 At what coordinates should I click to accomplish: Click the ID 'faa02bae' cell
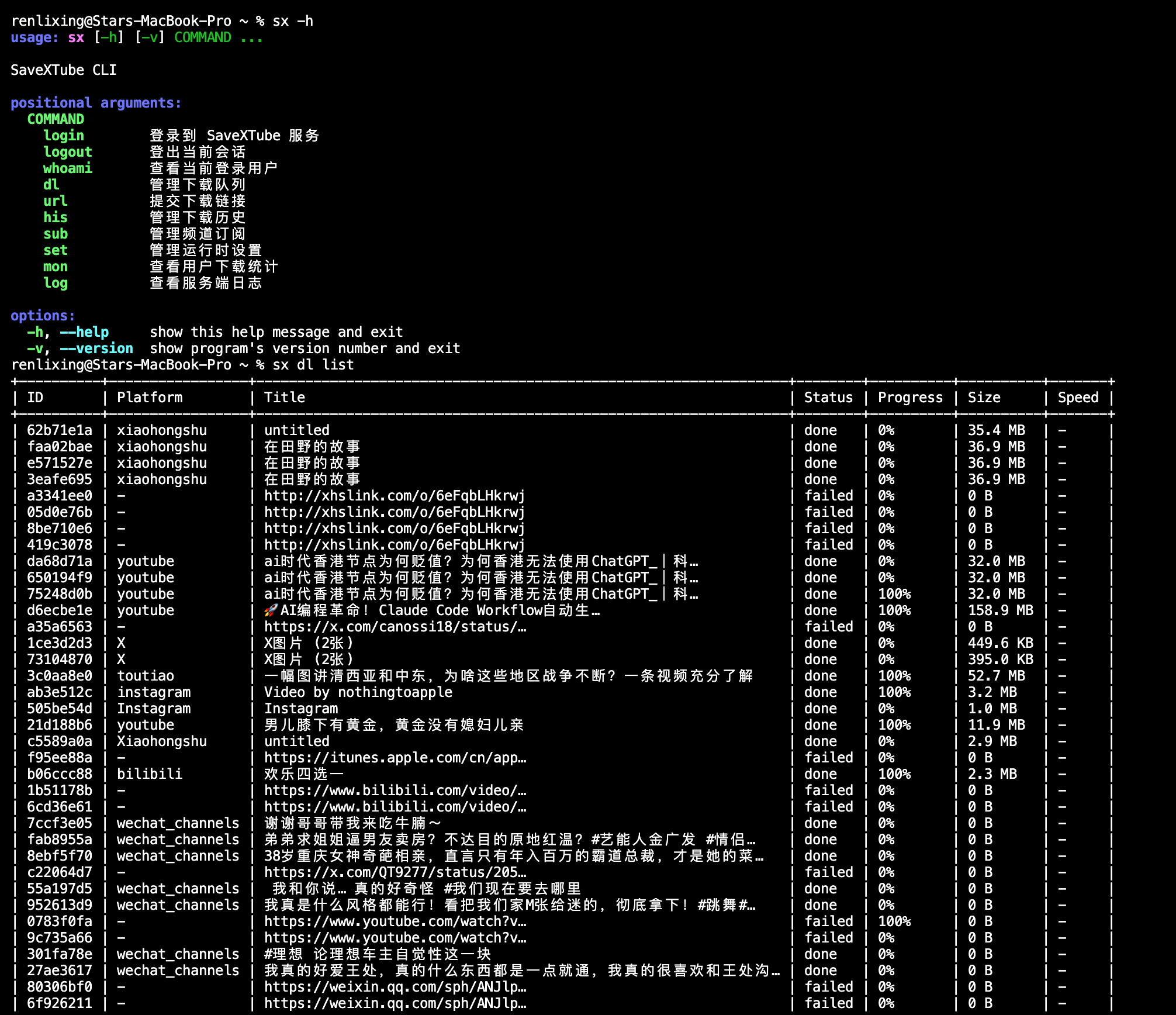pyautogui.click(x=60, y=447)
